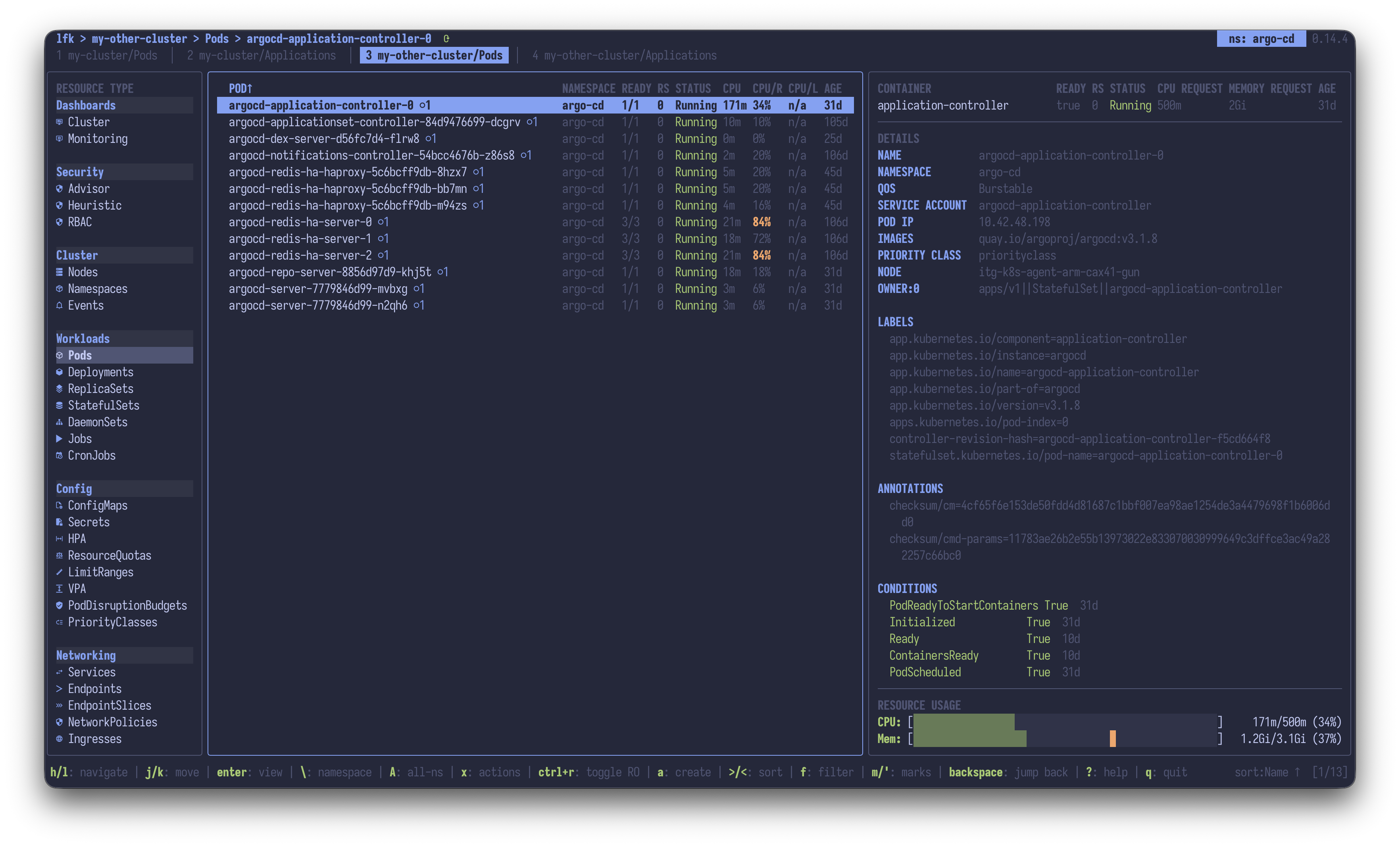
Task: Sort by the CPU/R column header
Action: pos(767,89)
